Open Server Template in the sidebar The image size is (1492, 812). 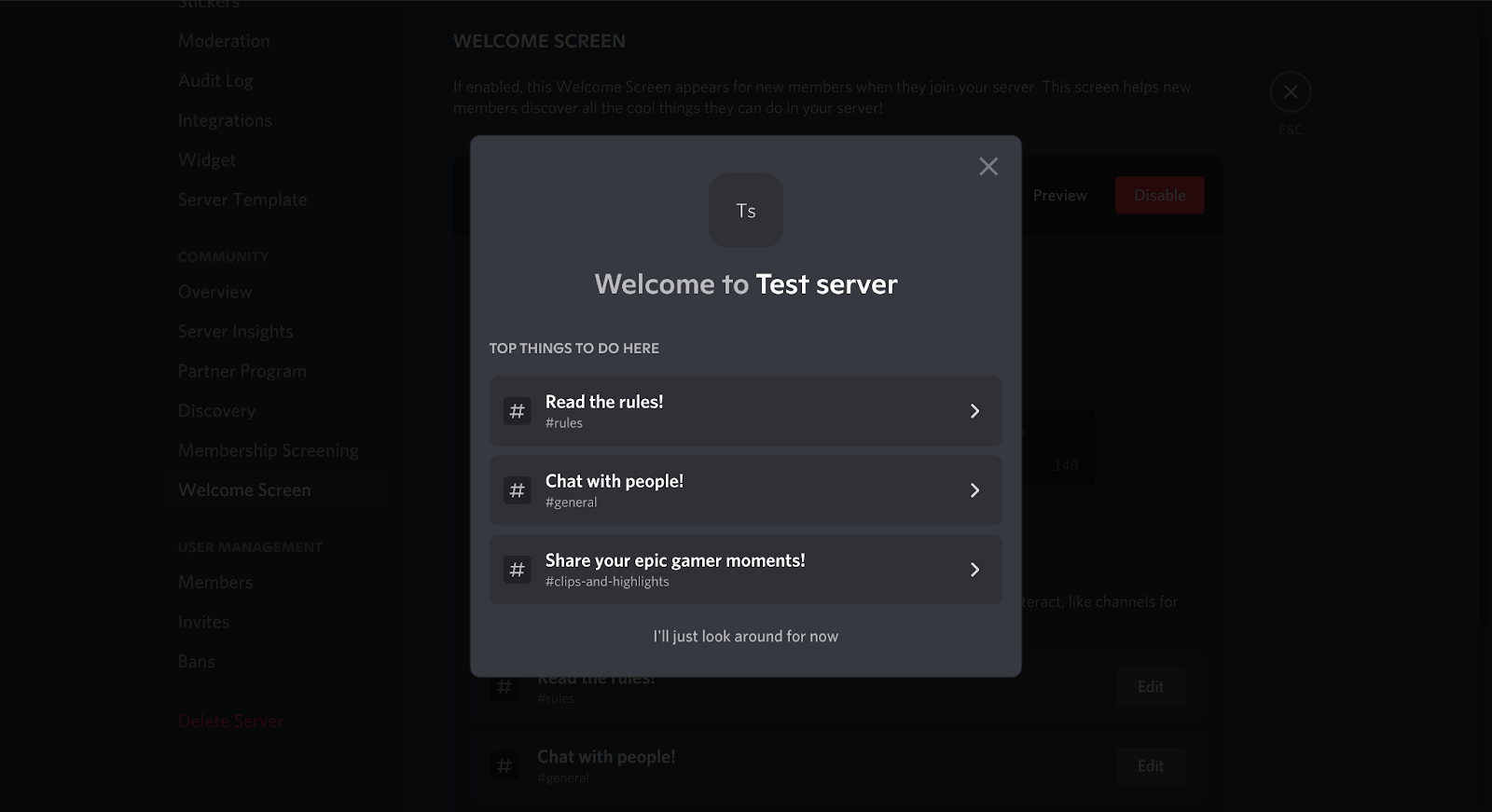coord(242,200)
